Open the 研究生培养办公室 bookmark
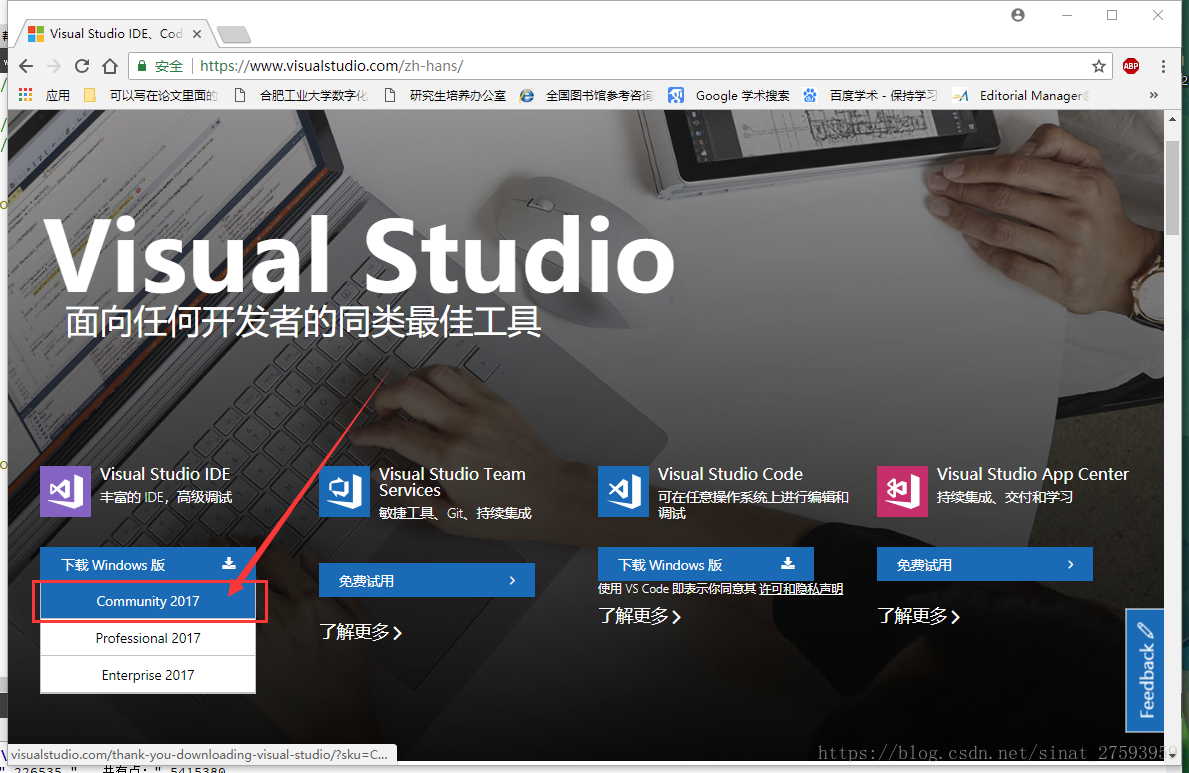Viewport: 1189px width, 773px height. [445, 95]
